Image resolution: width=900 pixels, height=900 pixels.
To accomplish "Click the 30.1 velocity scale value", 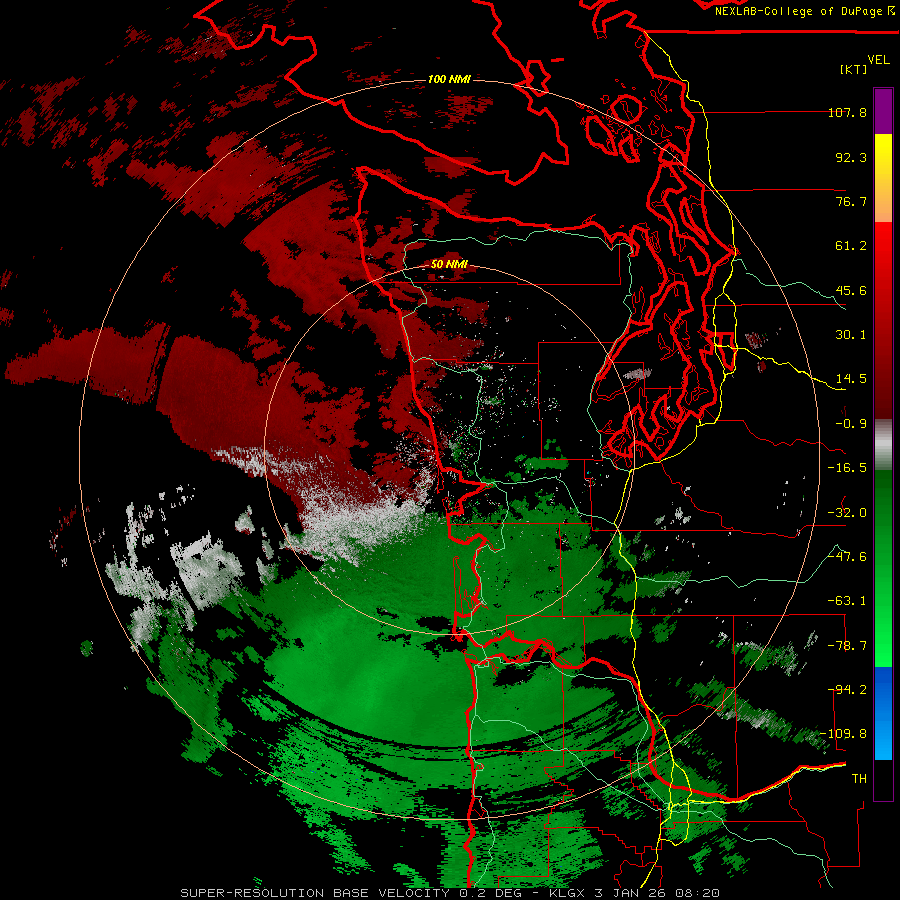I will tap(851, 335).
